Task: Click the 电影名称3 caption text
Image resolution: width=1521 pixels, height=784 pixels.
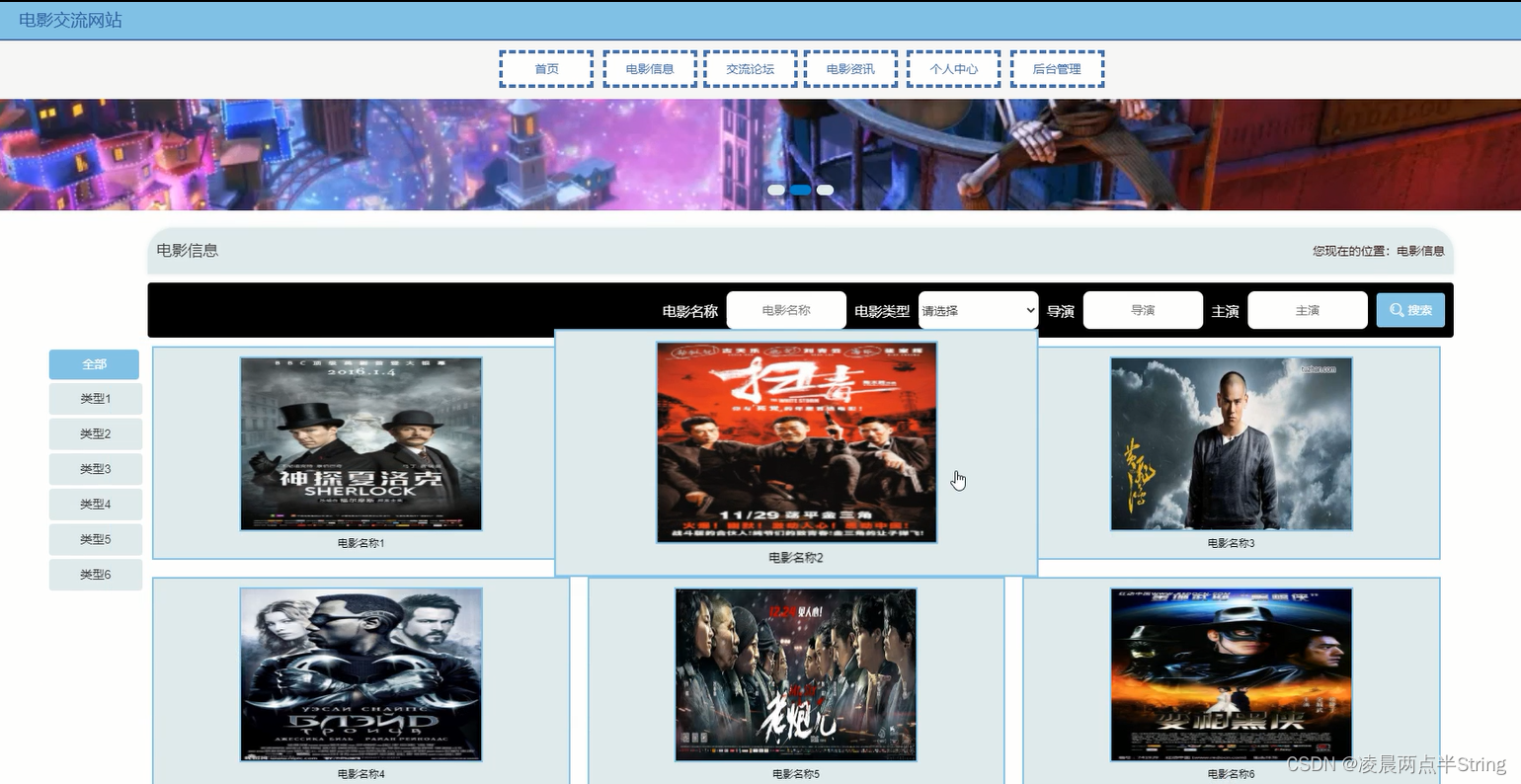Action: 1232,543
